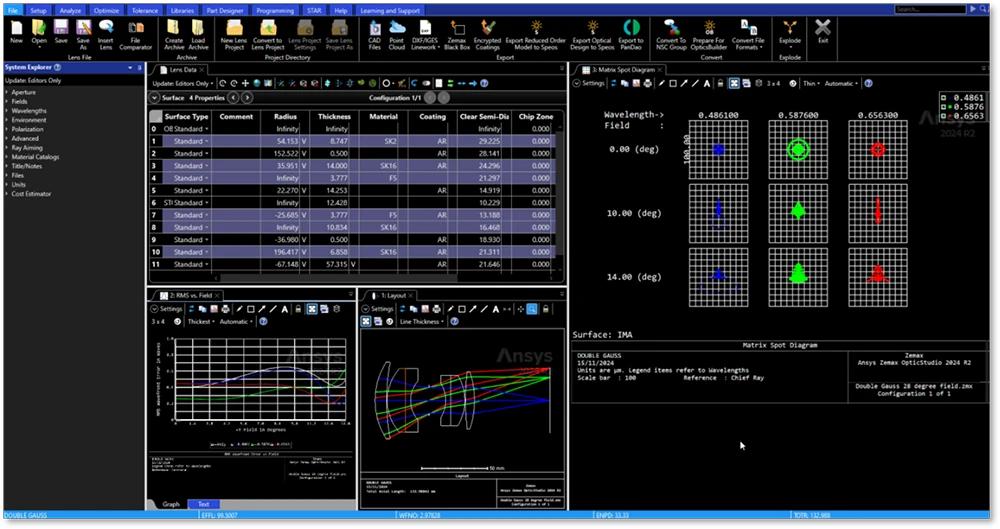Expand the Surface 4 Properties chevron
The image size is (1000, 529).
coord(154,98)
